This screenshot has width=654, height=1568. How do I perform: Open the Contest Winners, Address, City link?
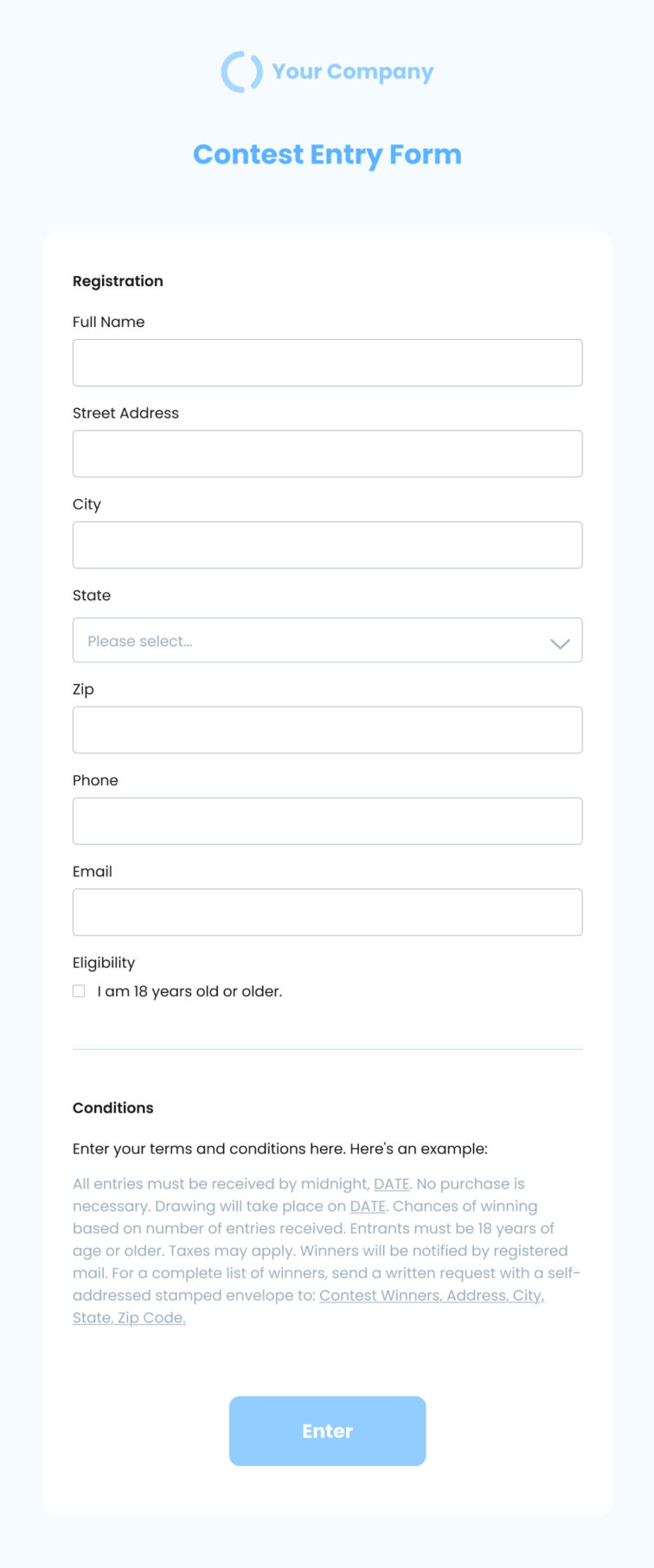(x=432, y=1296)
